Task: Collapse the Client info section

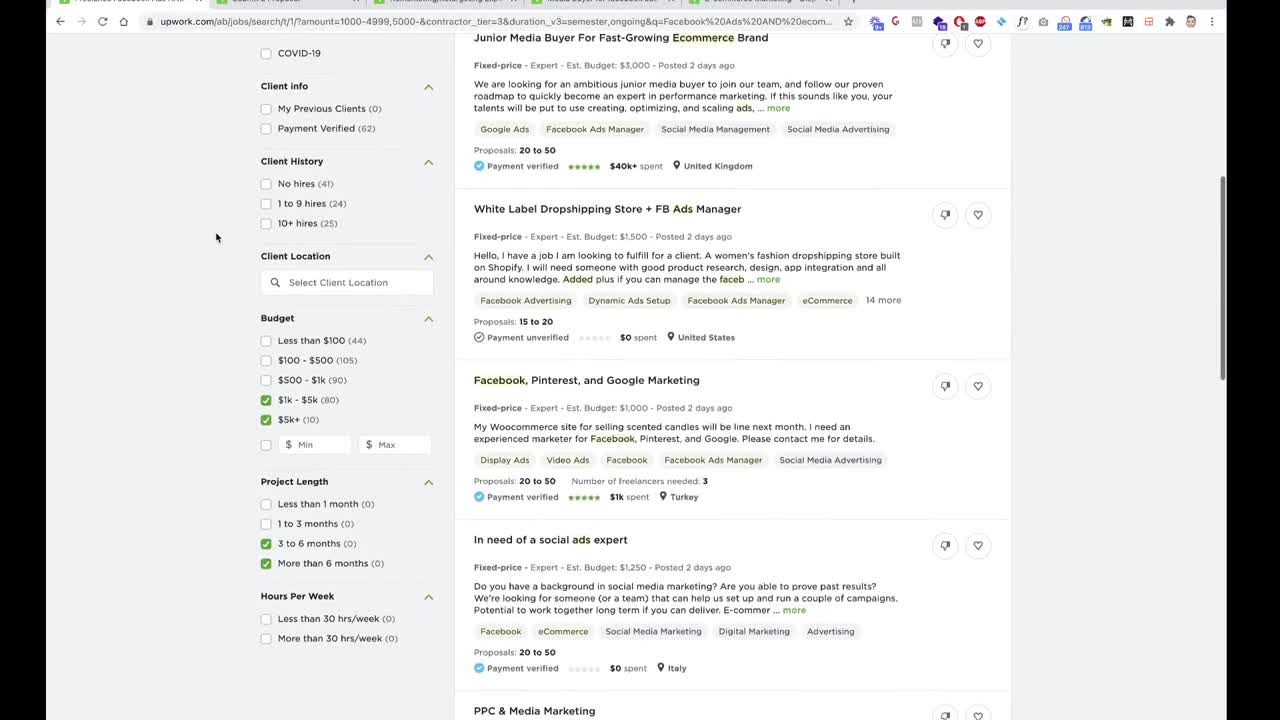Action: click(428, 87)
